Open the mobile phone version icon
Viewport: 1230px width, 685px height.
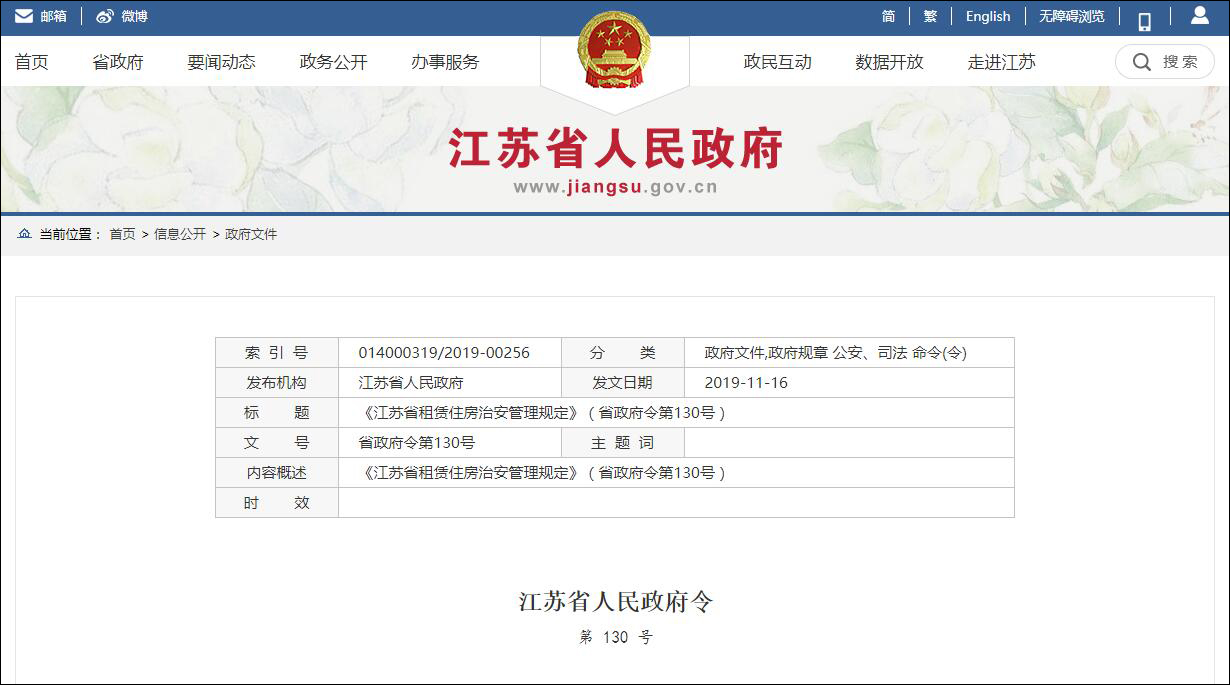(1145, 21)
